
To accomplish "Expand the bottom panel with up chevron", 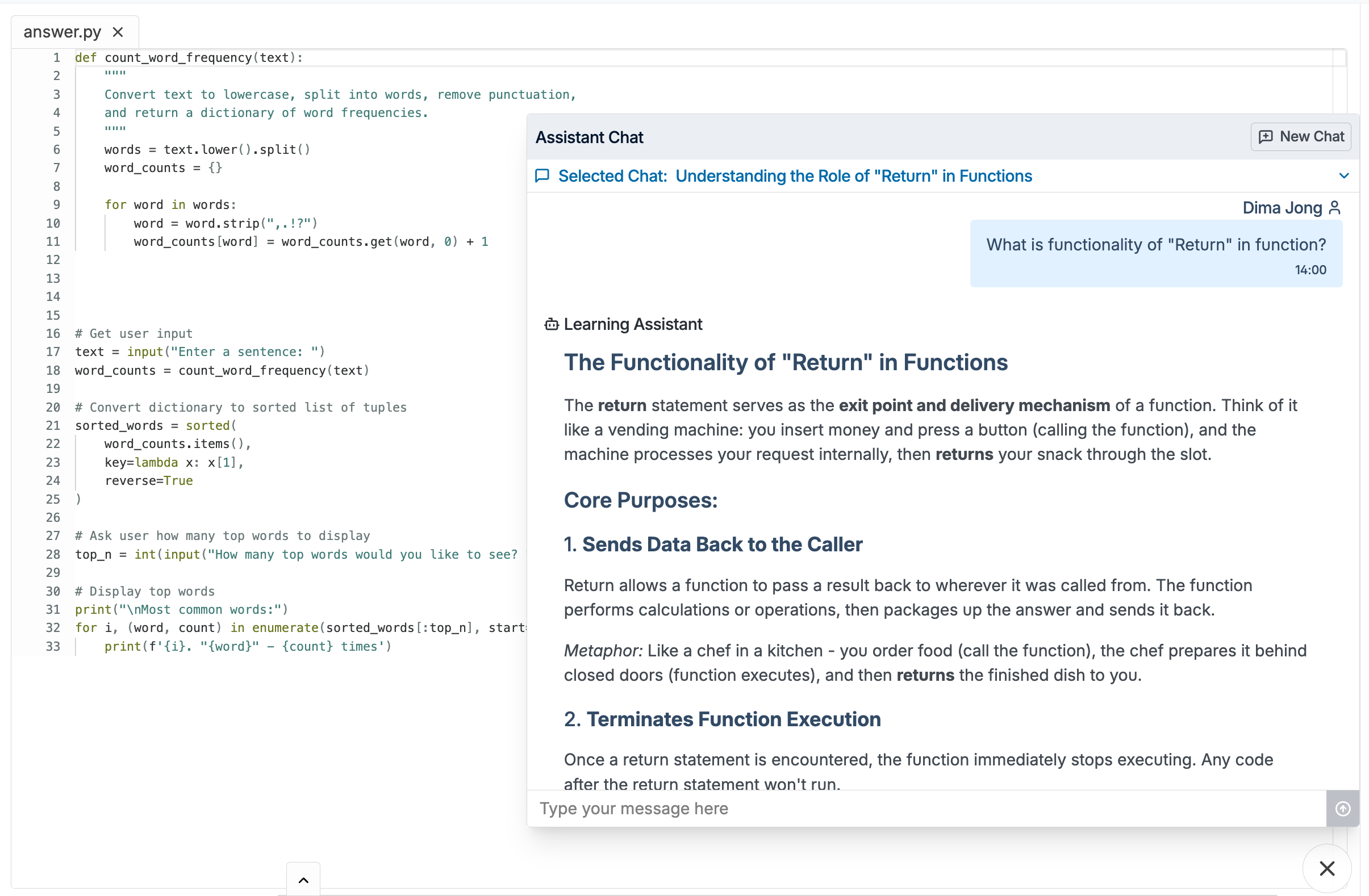I will 304,880.
